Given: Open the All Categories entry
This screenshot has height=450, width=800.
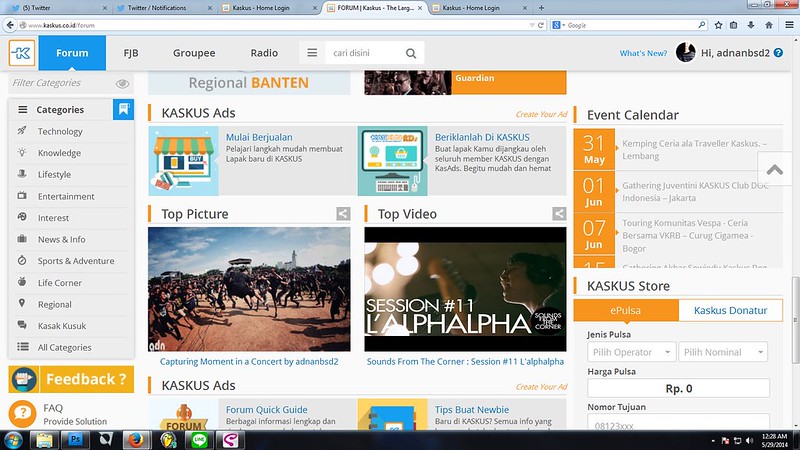Looking at the screenshot, I should coord(64,347).
